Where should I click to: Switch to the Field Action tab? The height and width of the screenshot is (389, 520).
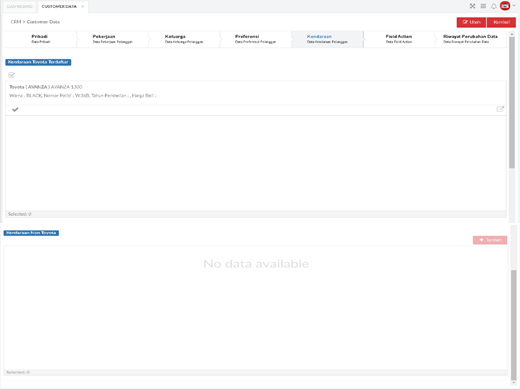[x=399, y=39]
